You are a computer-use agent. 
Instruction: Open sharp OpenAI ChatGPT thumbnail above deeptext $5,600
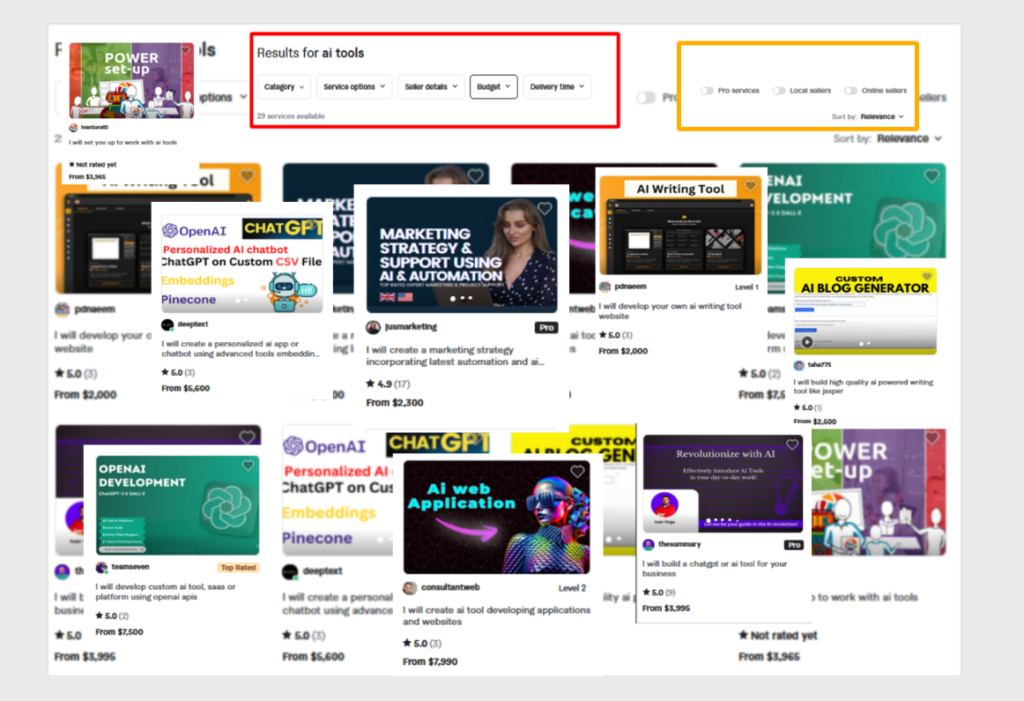242,263
